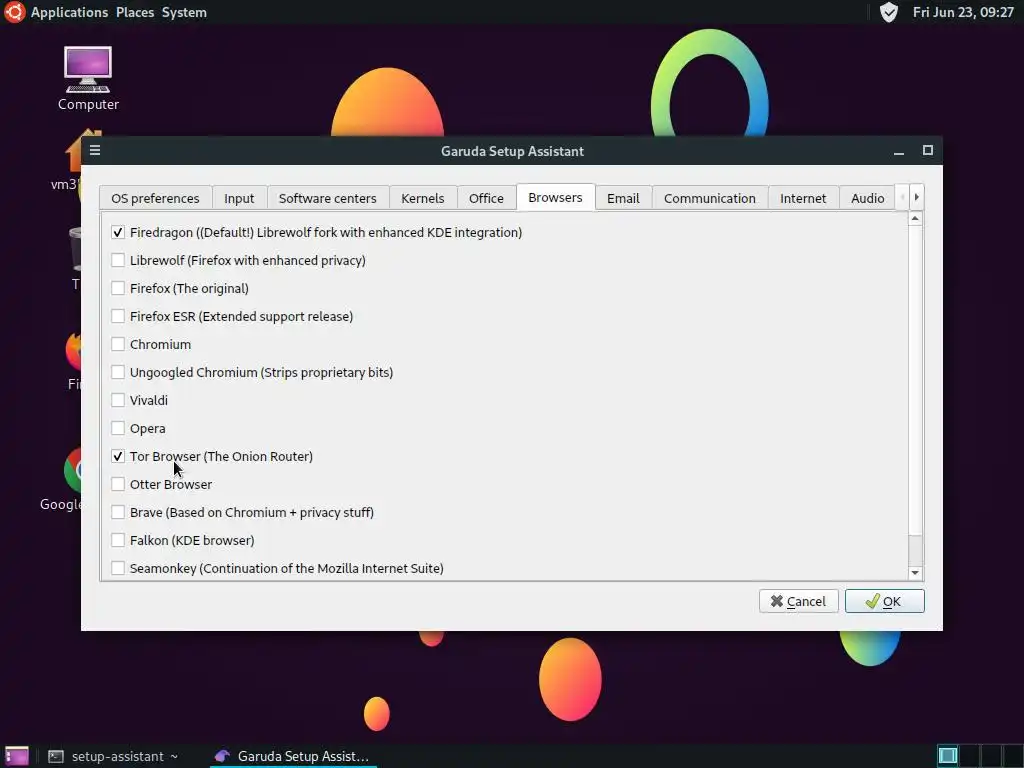Open the System menu
Screen dimensions: 1024x768
(x=184, y=12)
